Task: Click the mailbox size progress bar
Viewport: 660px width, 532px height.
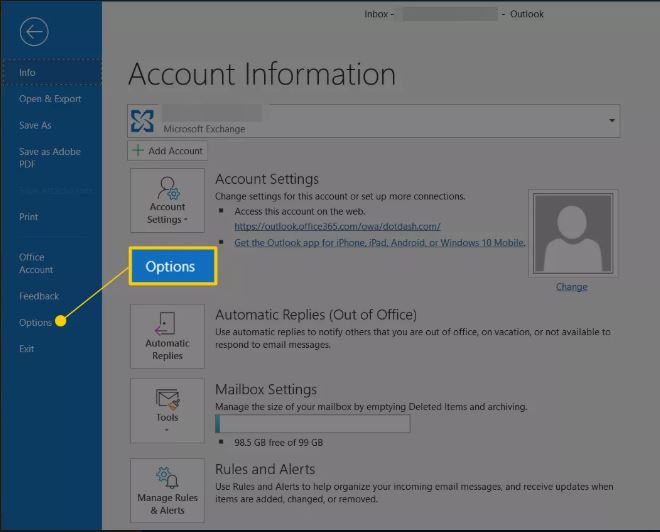Action: pyautogui.click(x=313, y=424)
